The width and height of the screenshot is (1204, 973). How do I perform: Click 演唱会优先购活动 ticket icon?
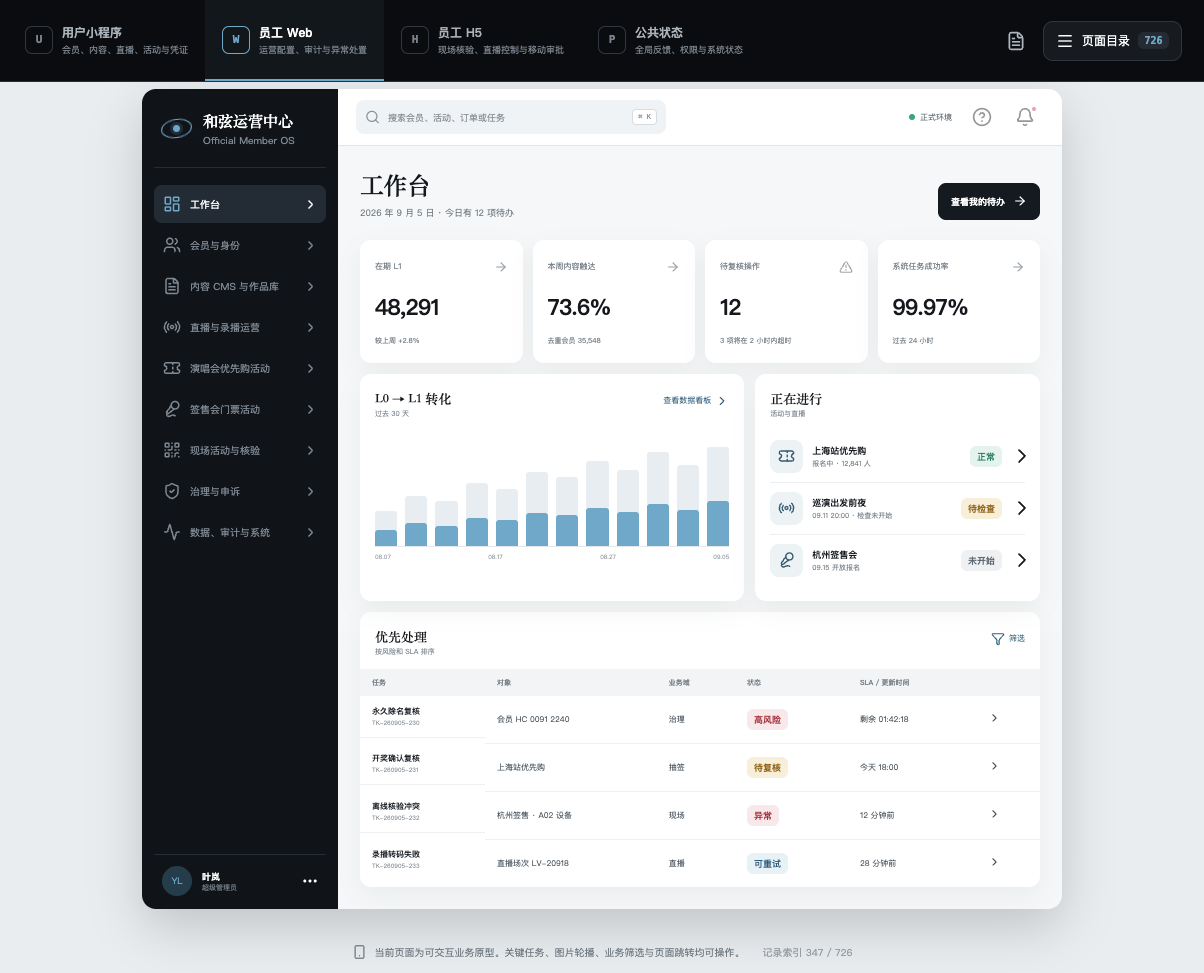point(172,368)
